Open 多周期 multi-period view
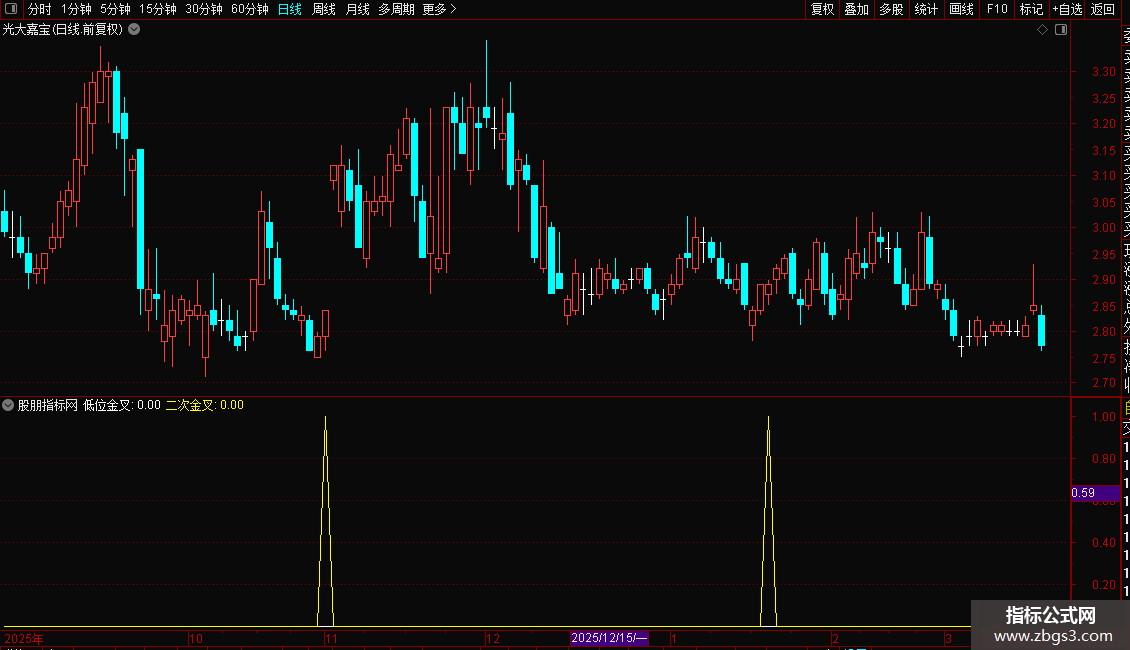The image size is (1130, 650). (x=396, y=9)
